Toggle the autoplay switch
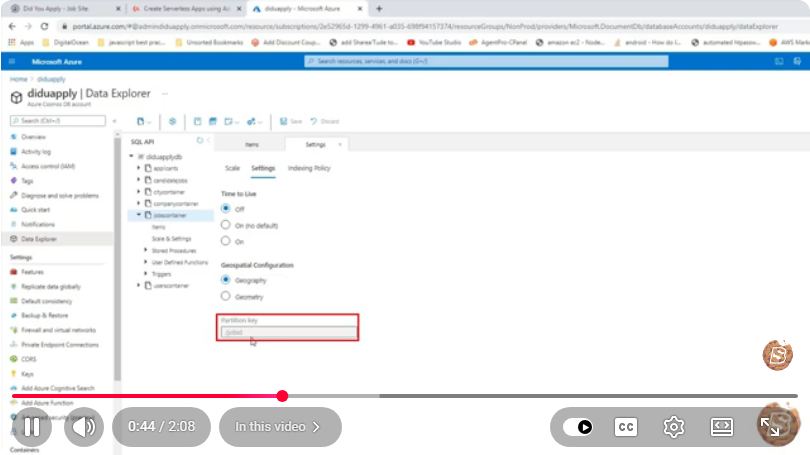The height and width of the screenshot is (455, 810). click(578, 427)
